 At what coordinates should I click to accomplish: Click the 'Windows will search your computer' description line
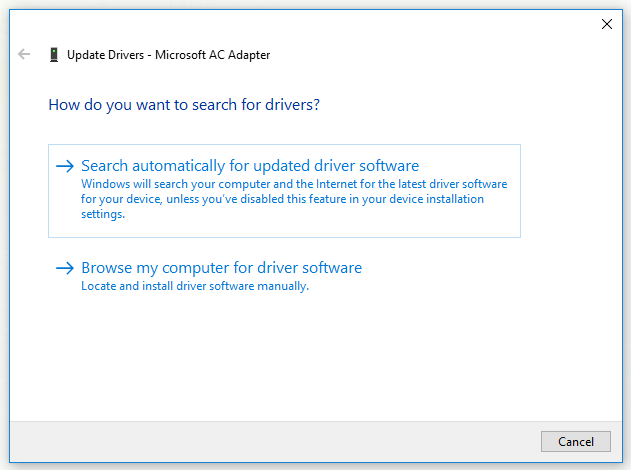tap(294, 185)
